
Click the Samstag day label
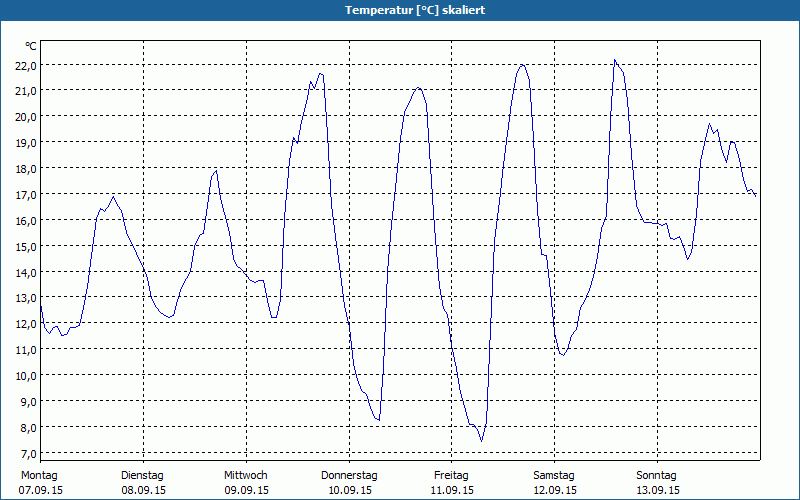pyautogui.click(x=554, y=476)
